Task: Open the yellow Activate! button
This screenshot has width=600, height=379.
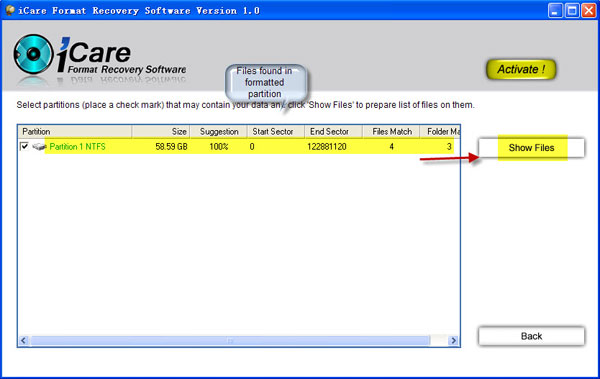Action: pos(521,69)
